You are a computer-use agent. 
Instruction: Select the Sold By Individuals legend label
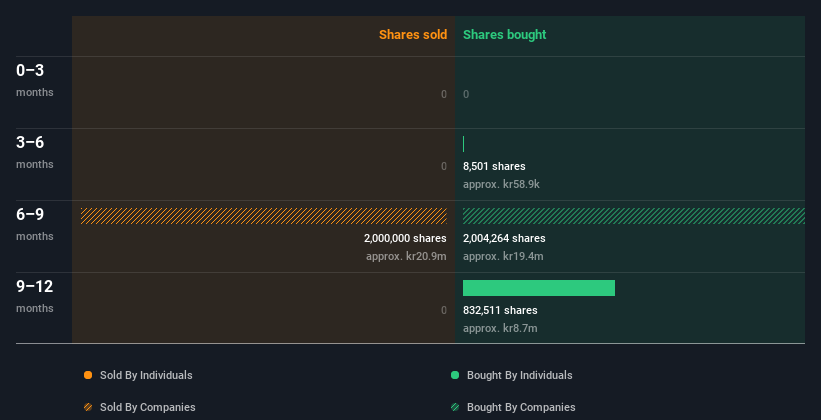coord(146,375)
